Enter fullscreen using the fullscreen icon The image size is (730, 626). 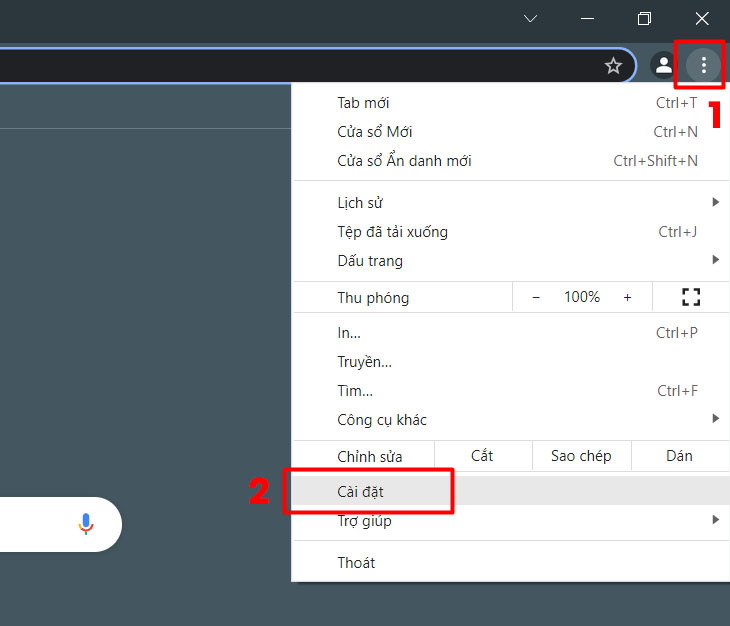(690, 297)
